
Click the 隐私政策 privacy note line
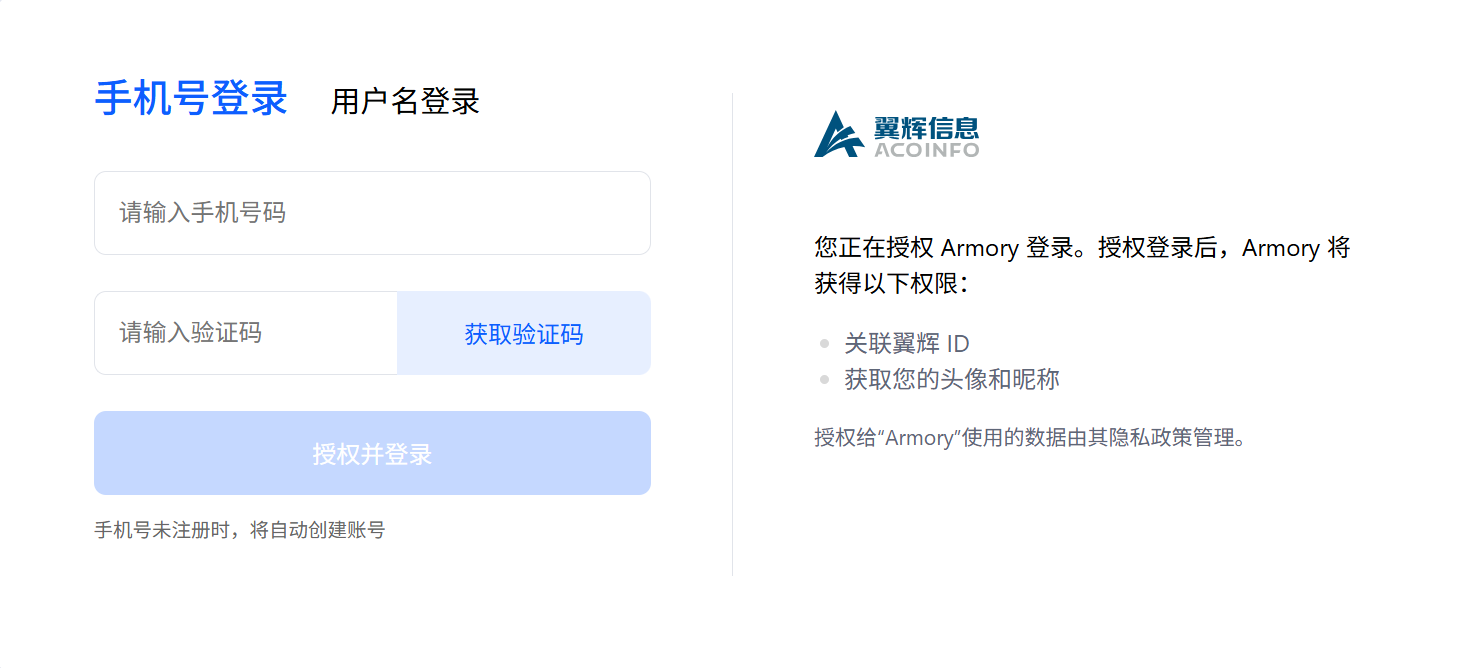pyautogui.click(x=1030, y=437)
